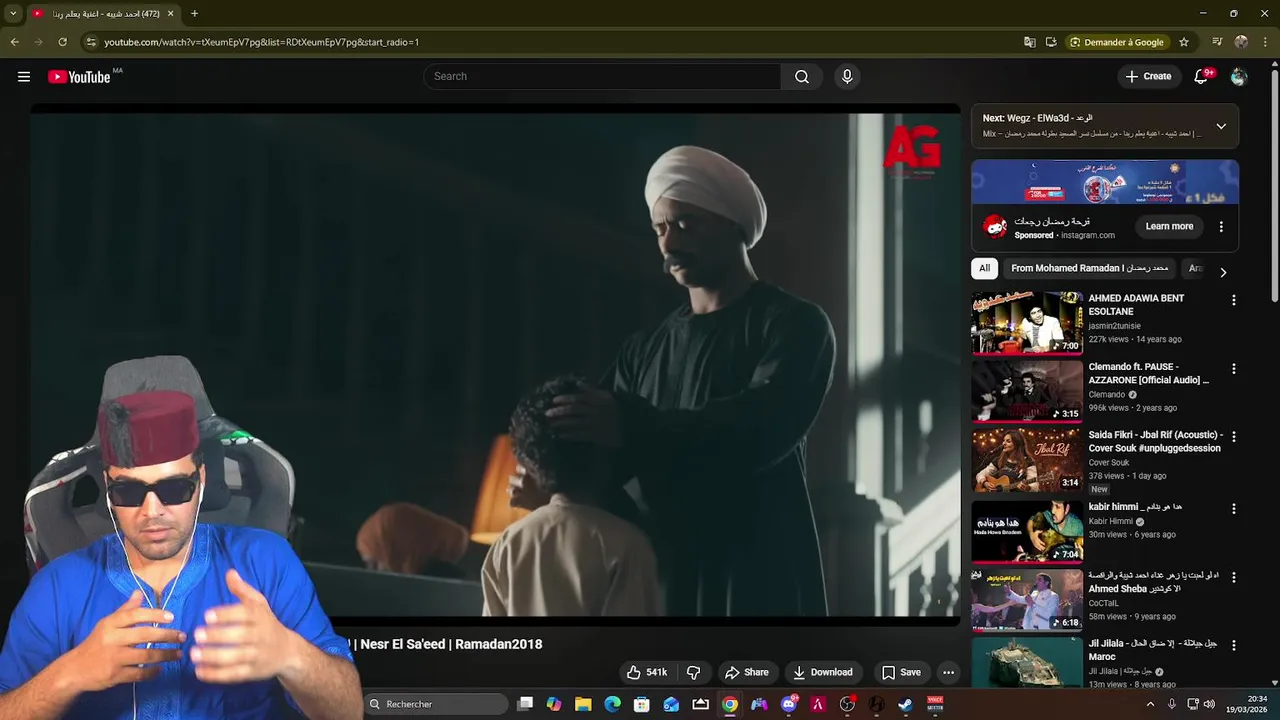Go back in the browser
This screenshot has width=1280, height=720.
tap(14, 42)
